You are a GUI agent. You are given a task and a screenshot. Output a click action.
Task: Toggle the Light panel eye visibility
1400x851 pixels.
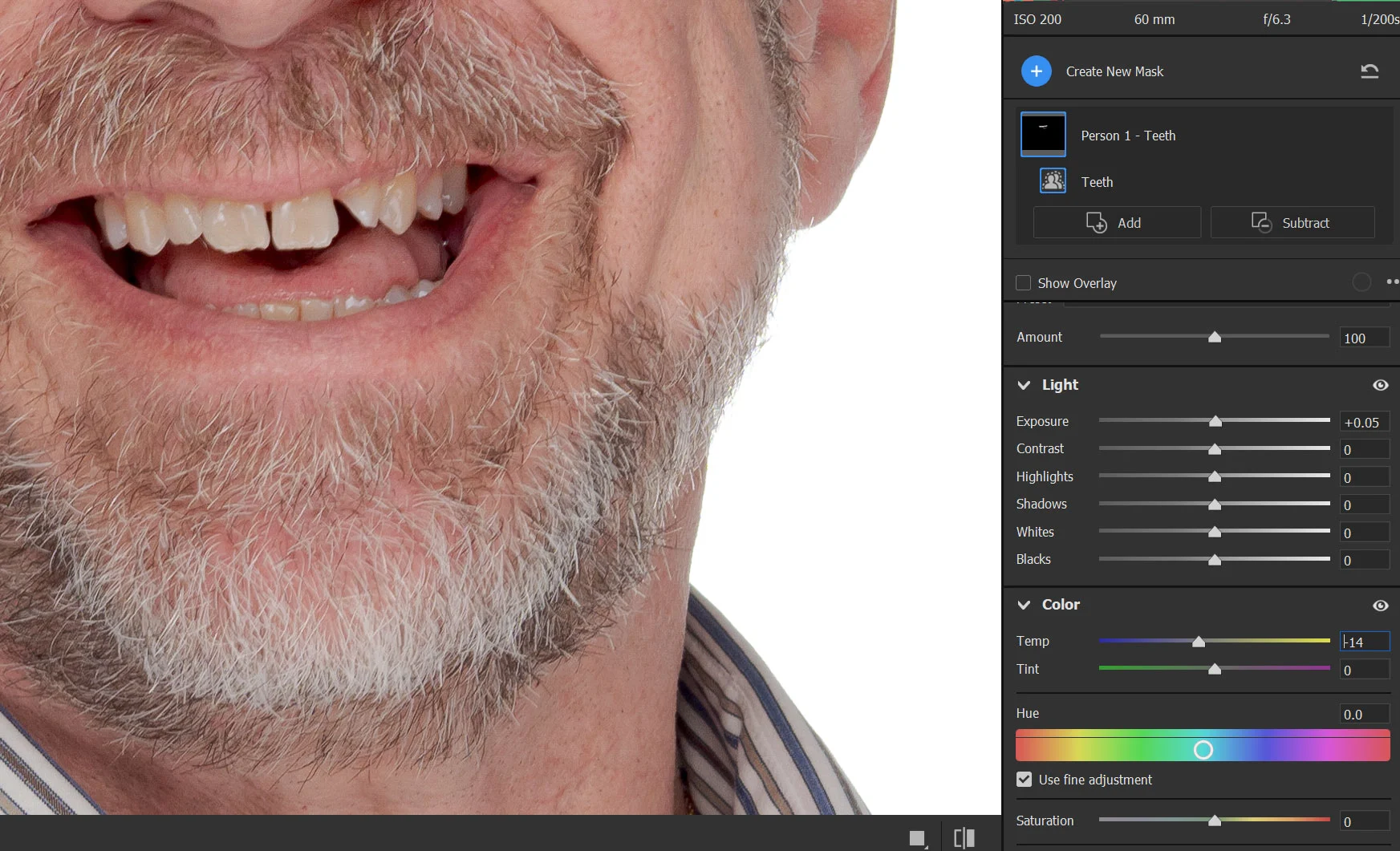click(x=1380, y=385)
